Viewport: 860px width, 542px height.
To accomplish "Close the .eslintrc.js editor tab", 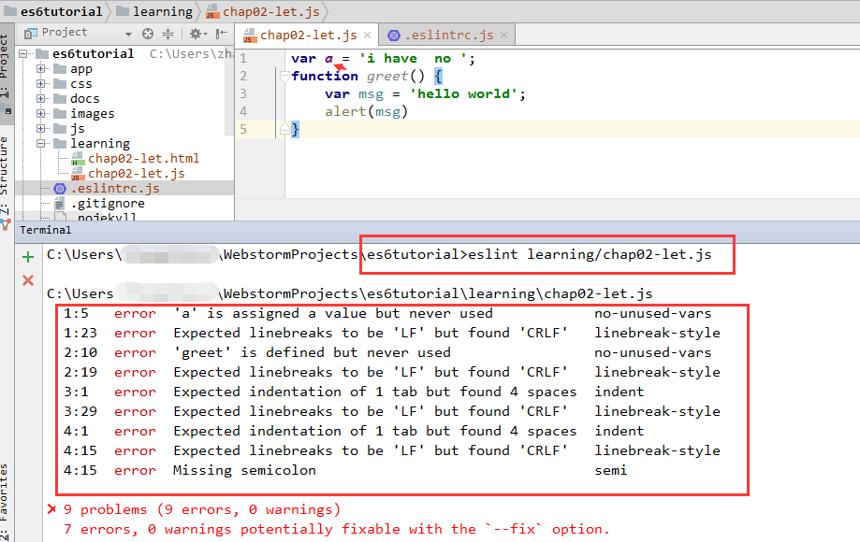I will coord(503,35).
